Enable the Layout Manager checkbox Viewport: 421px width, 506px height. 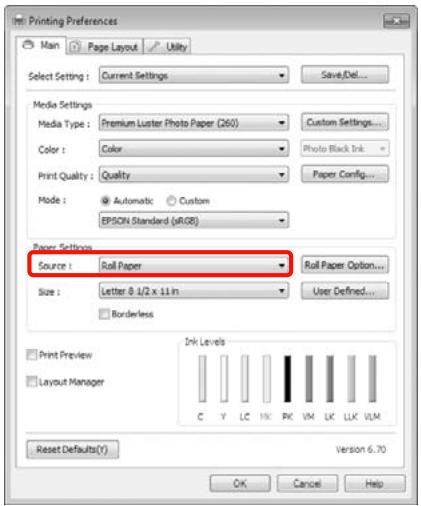coord(31,381)
